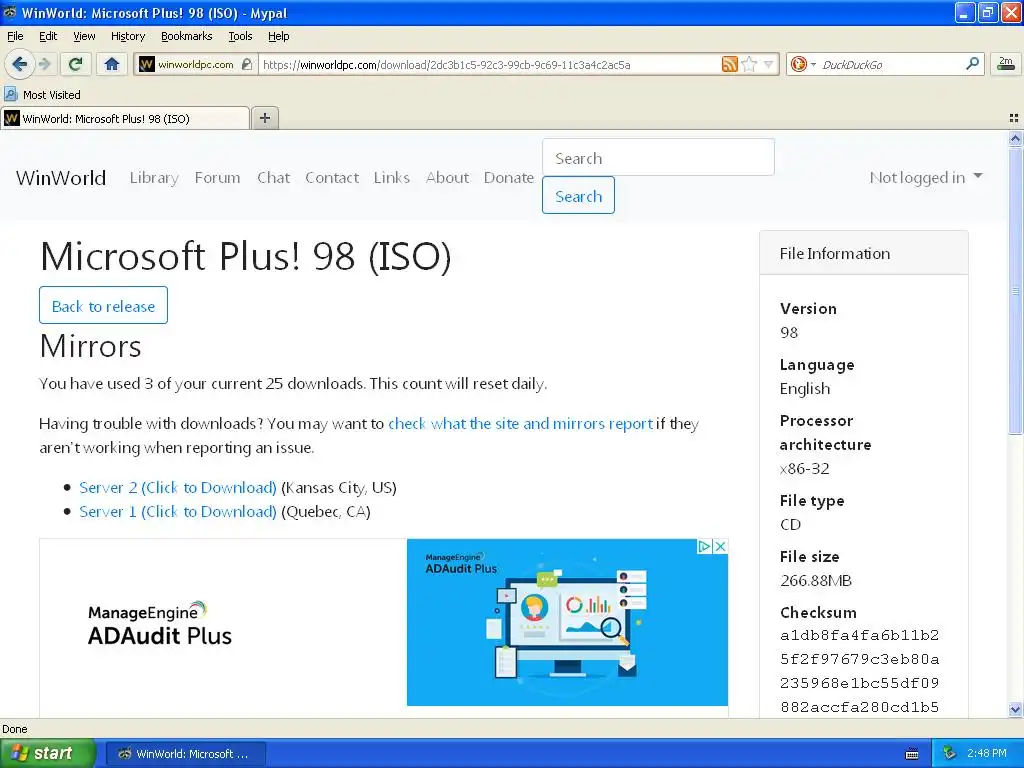Click the WinWorld site Search text box

[x=658, y=157]
